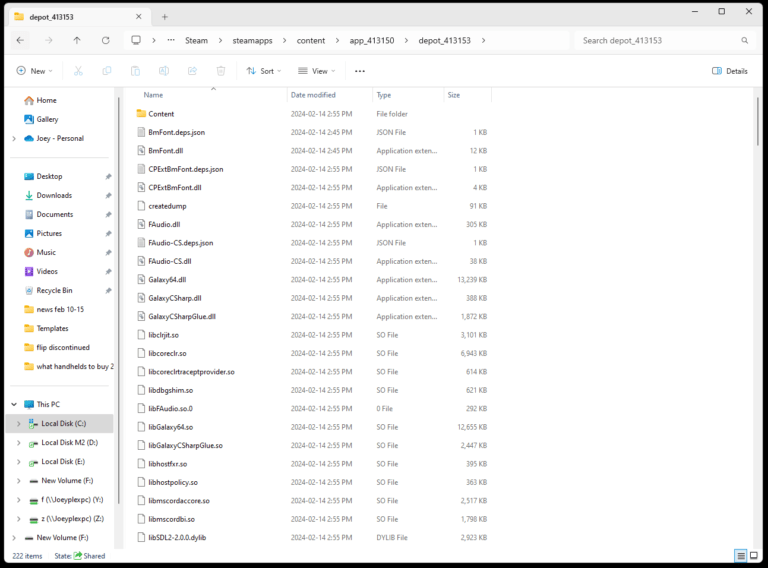
Task: Click the New button
Action: coord(34,71)
